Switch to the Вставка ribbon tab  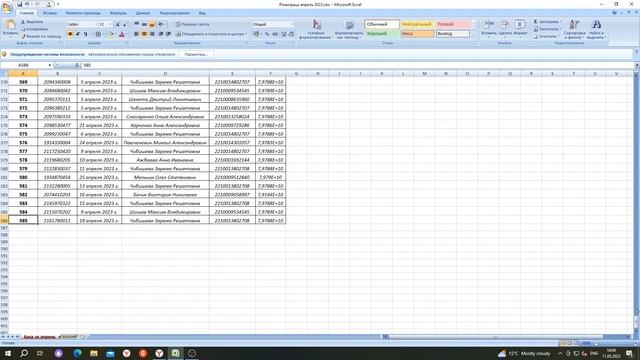coord(50,13)
